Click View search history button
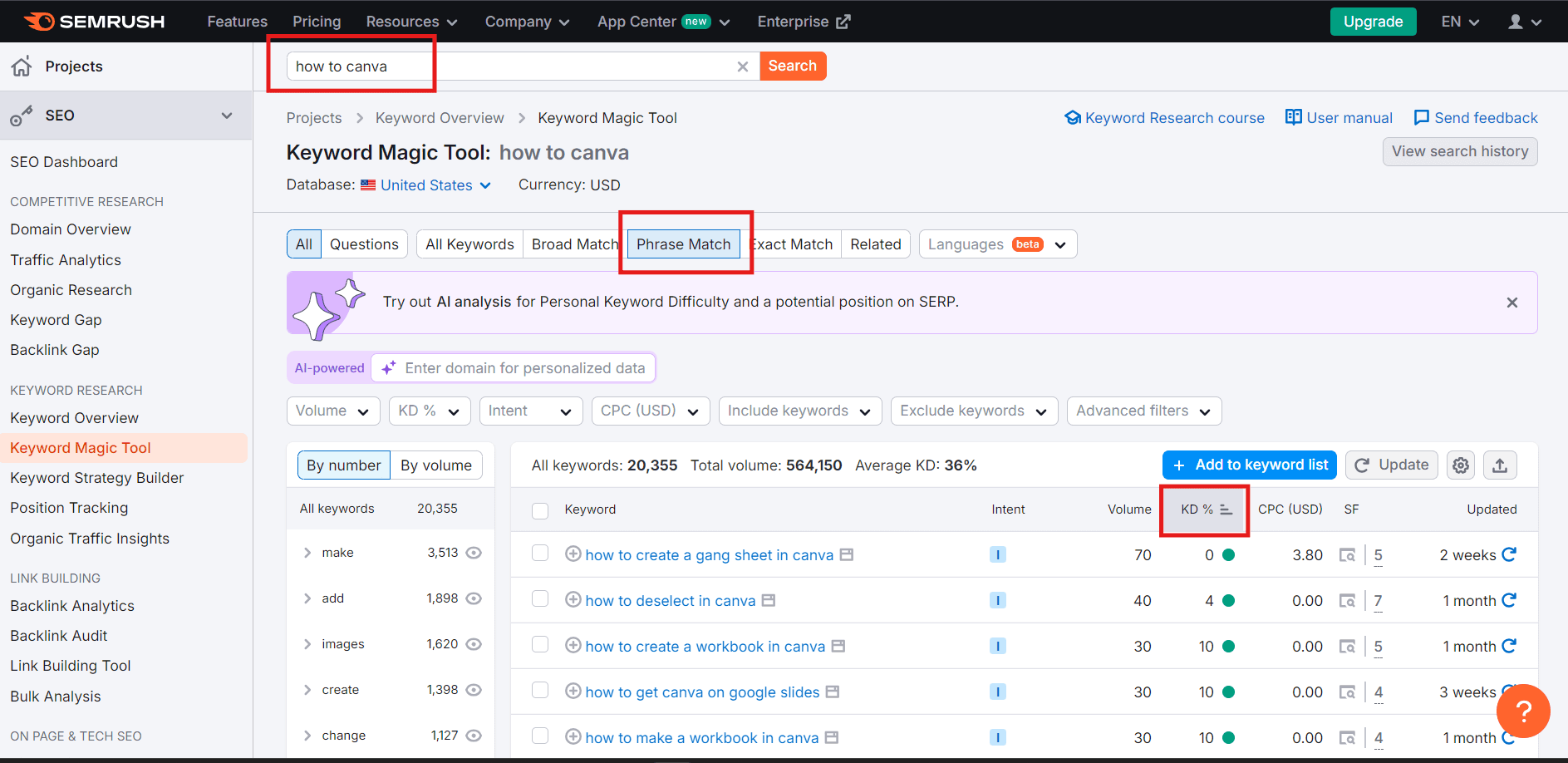Viewport: 1568px width, 763px height. [x=1460, y=151]
